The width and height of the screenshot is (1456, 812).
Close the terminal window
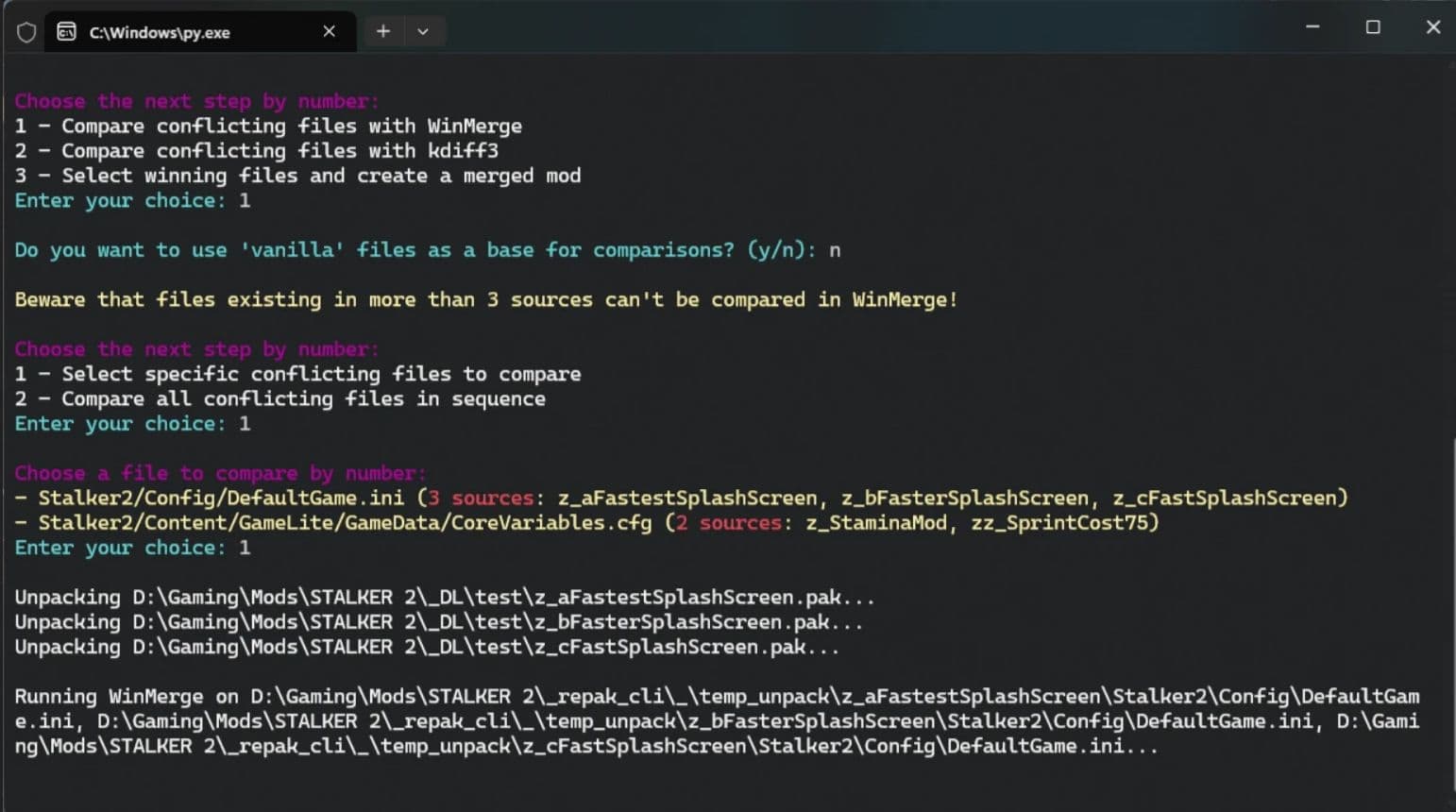(x=1432, y=27)
